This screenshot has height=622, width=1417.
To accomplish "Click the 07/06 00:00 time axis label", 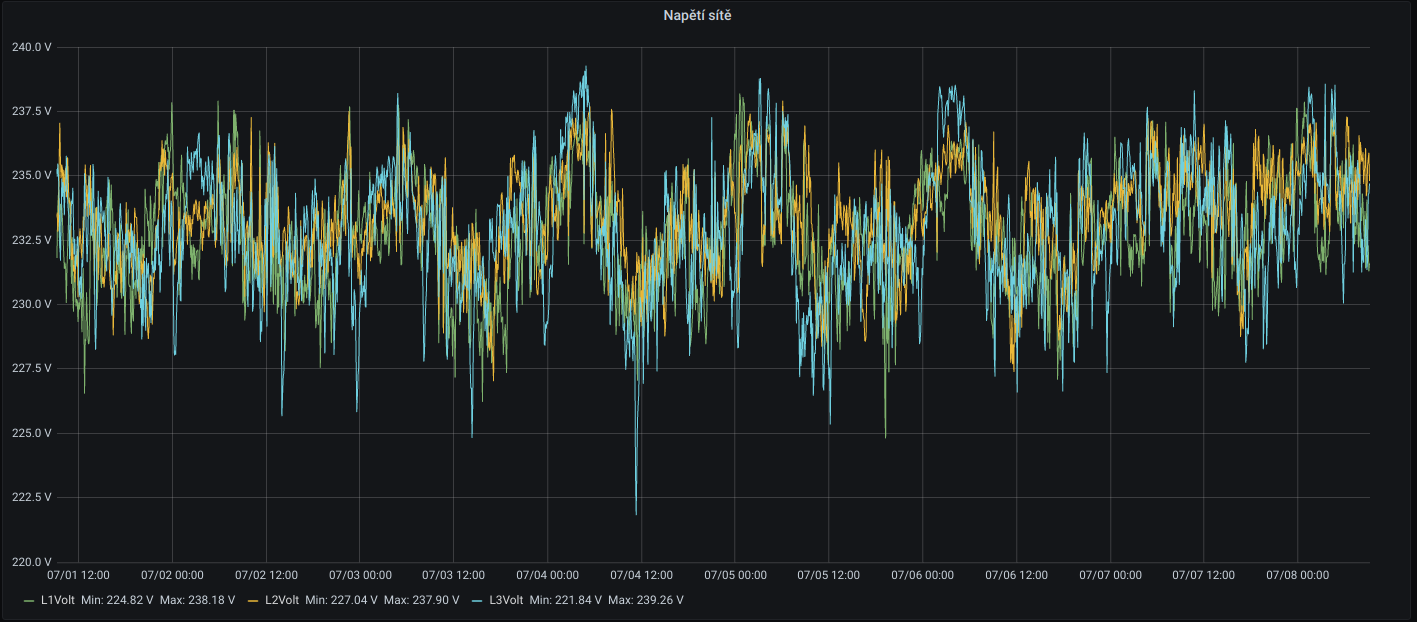I will [x=922, y=575].
